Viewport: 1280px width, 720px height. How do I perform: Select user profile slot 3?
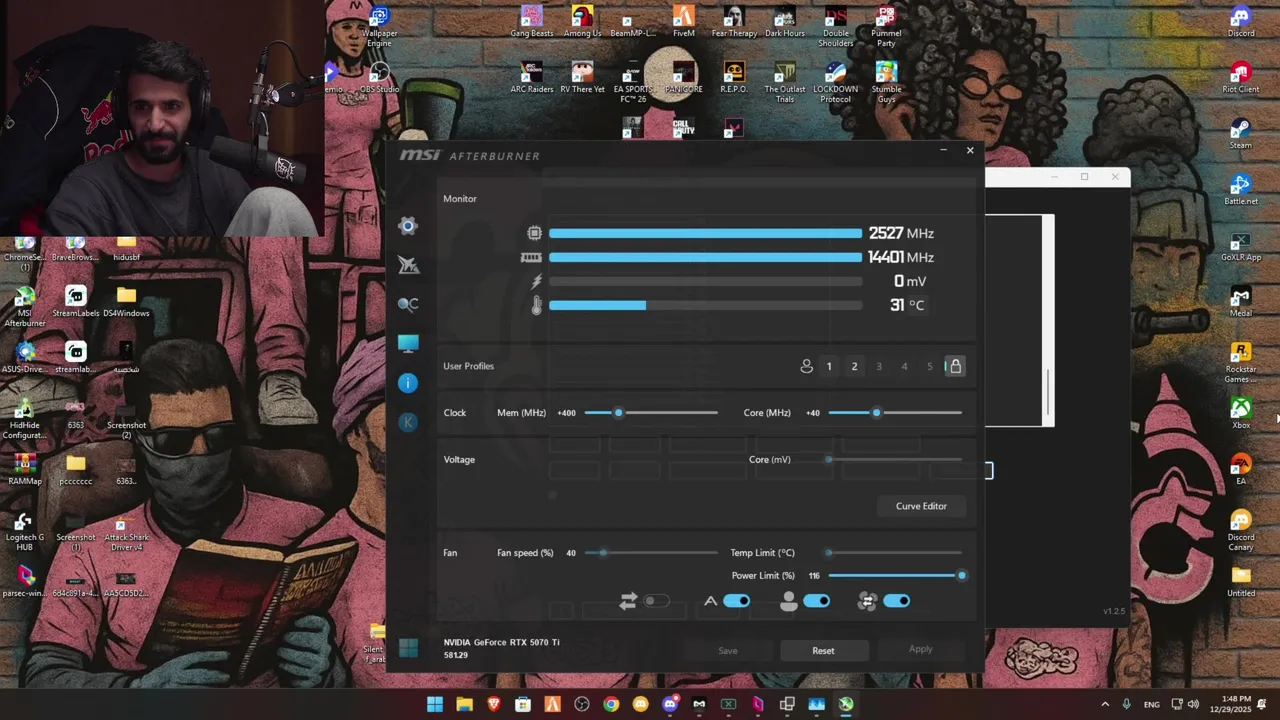pos(879,367)
